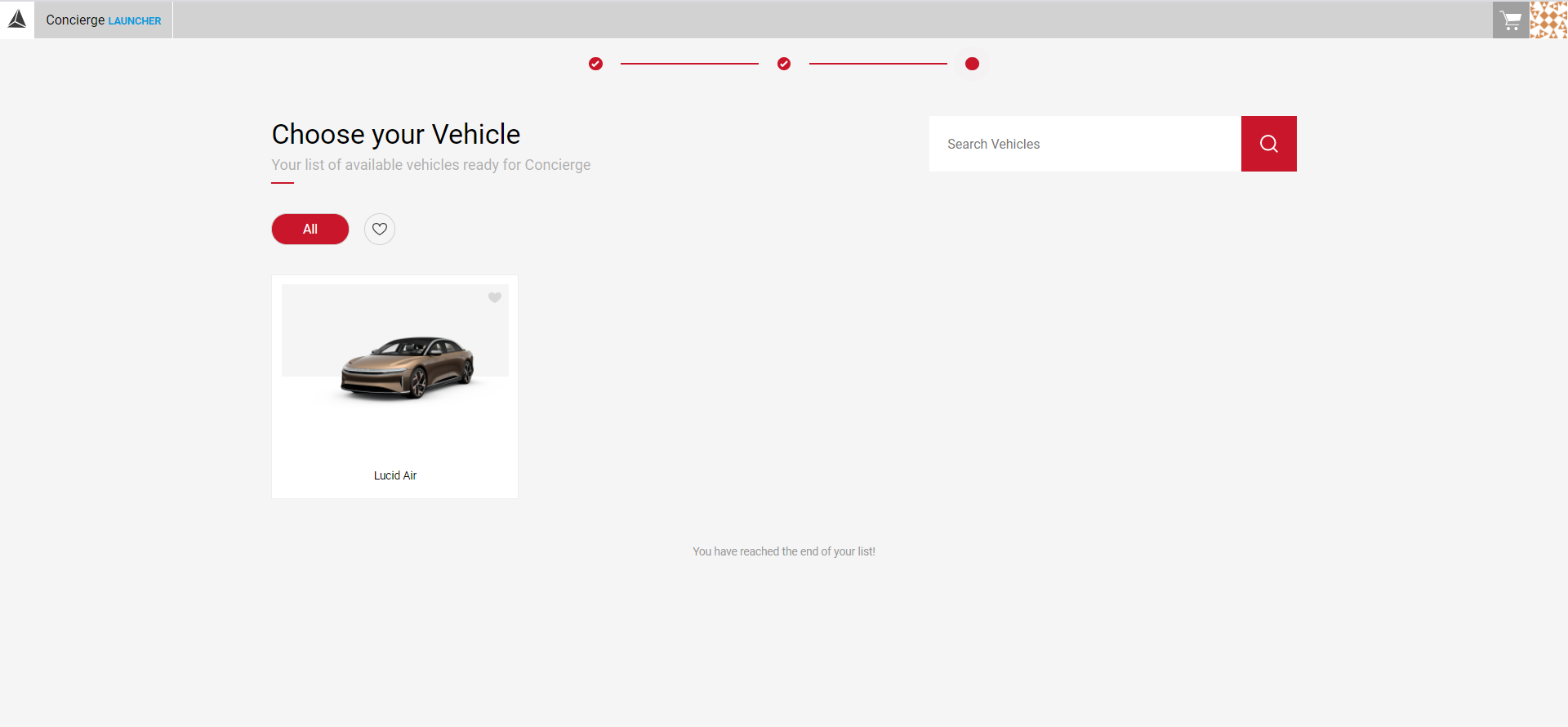Select the third current progress step
Viewport: 1568px width, 727px height.
972,64
